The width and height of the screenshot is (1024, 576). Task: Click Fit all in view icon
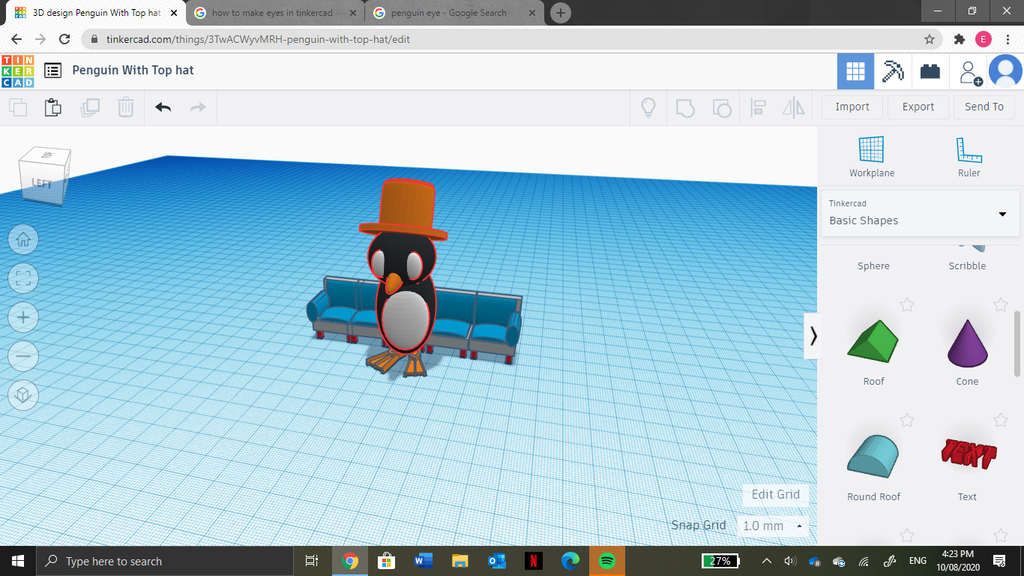tap(23, 279)
